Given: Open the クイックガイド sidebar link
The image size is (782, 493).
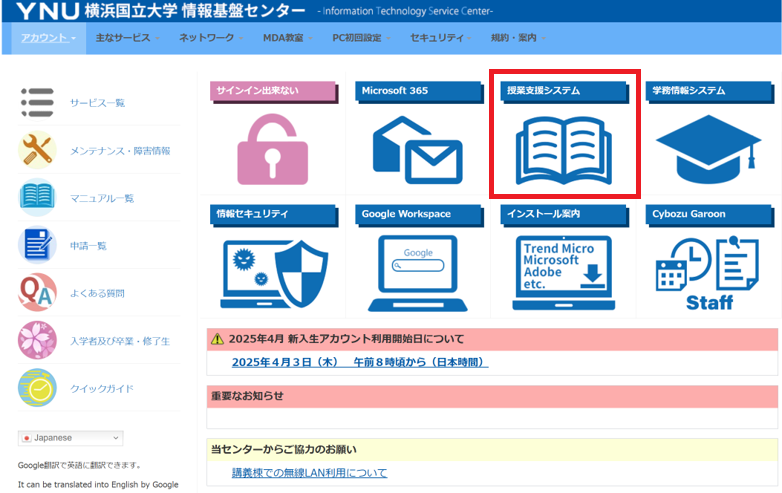Looking at the screenshot, I should point(102,389).
